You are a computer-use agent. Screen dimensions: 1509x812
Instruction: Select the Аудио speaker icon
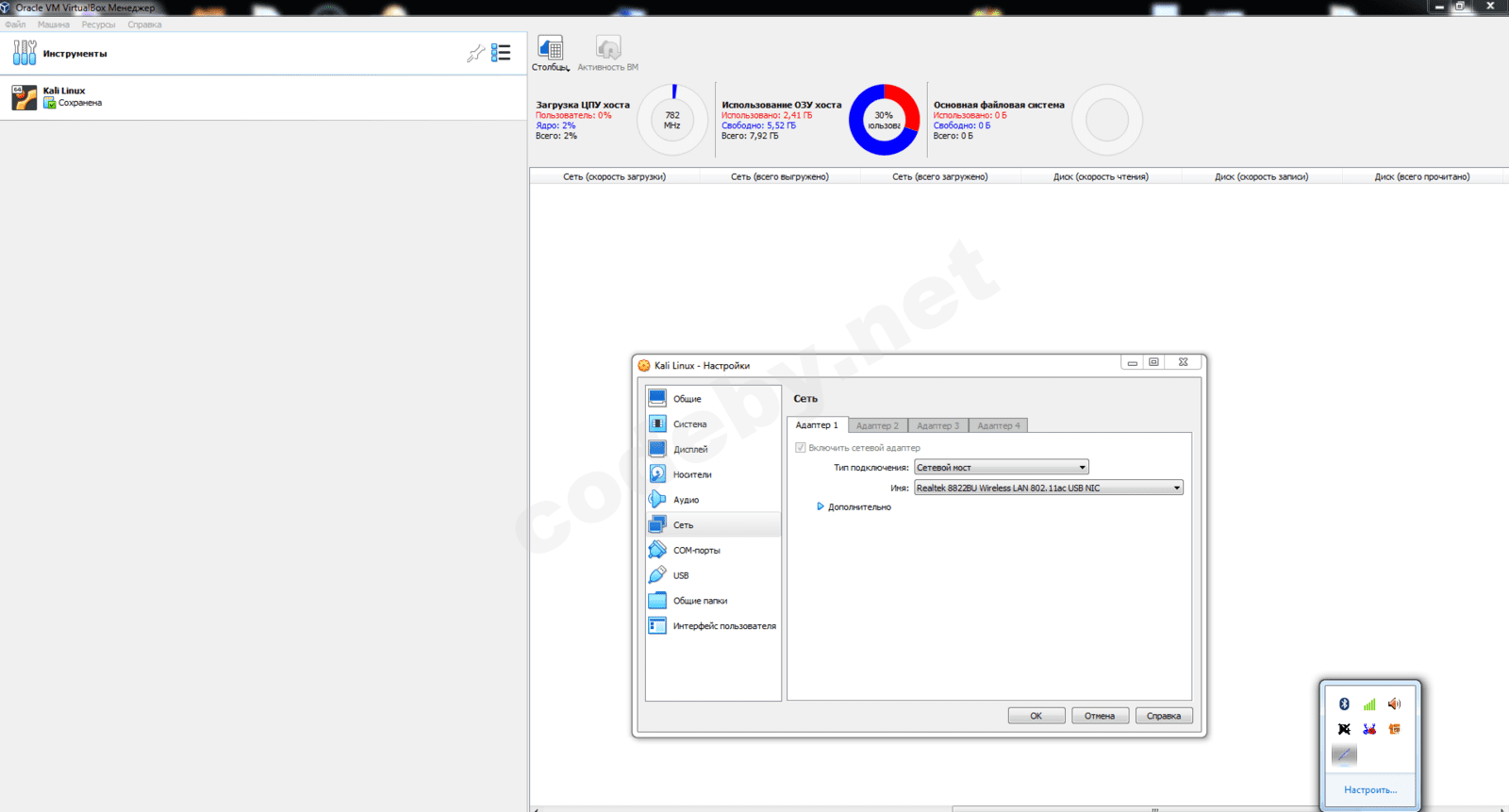[x=657, y=499]
